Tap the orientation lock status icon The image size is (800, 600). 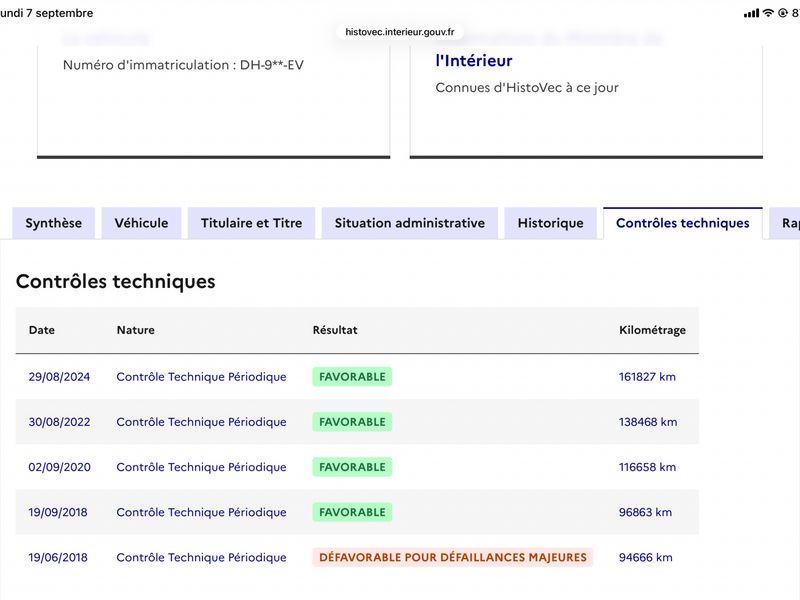click(783, 13)
